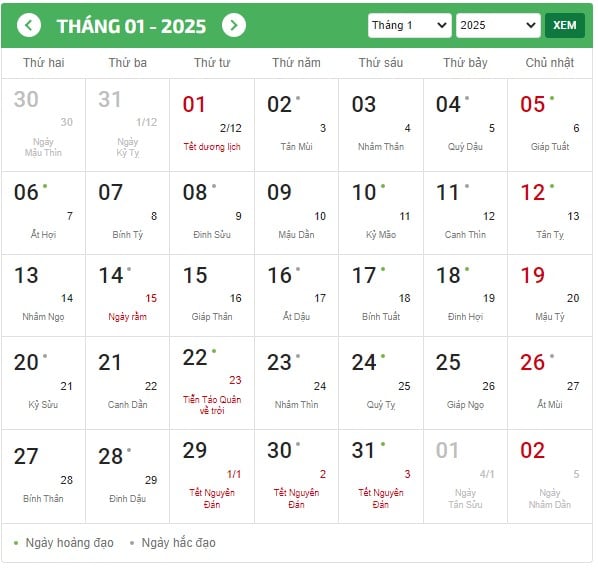Open the Tháng 1 month dropdown
This screenshot has height=570, width=598.
point(410,26)
